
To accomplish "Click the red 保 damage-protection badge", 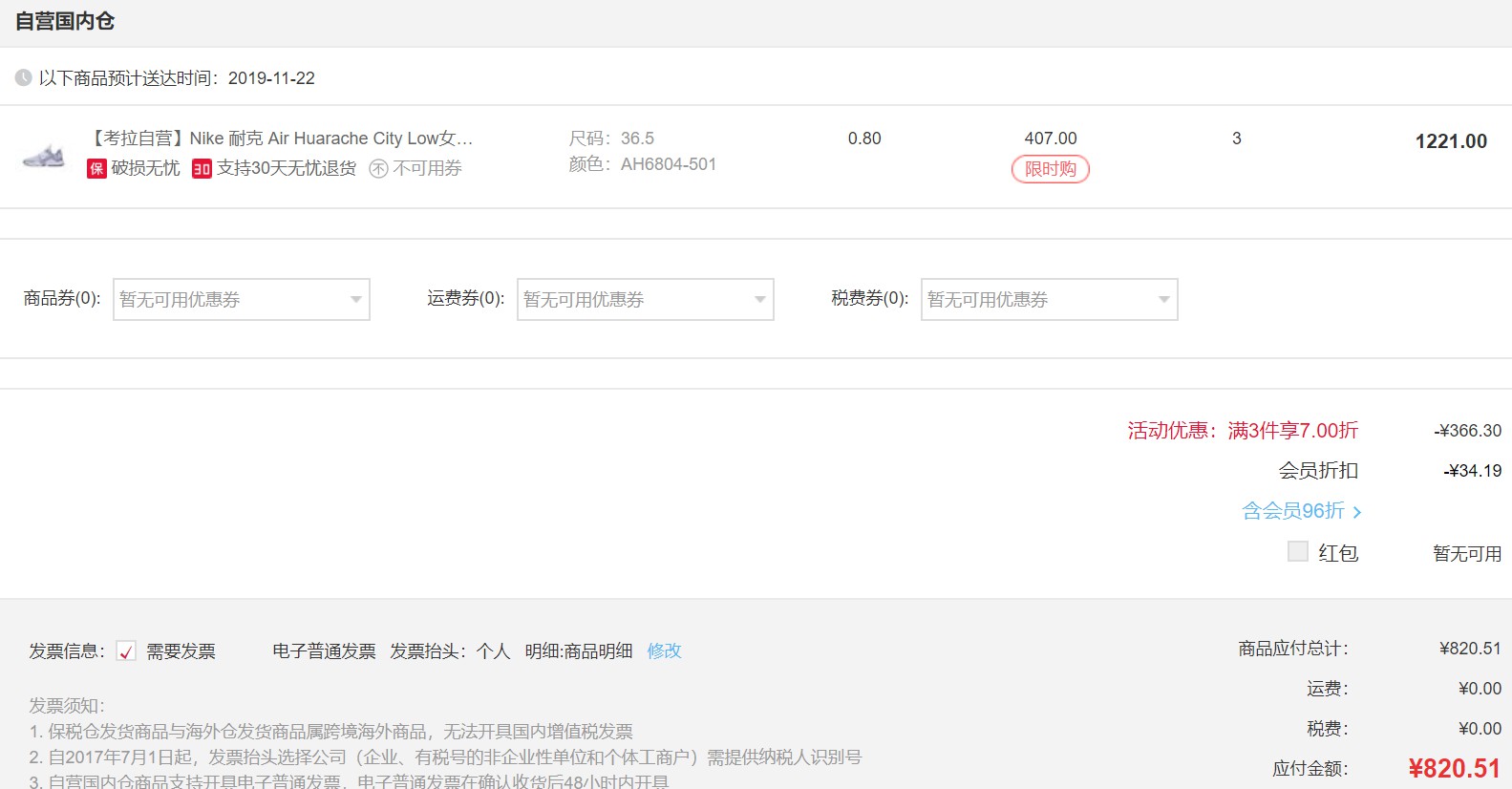I will click(x=96, y=169).
